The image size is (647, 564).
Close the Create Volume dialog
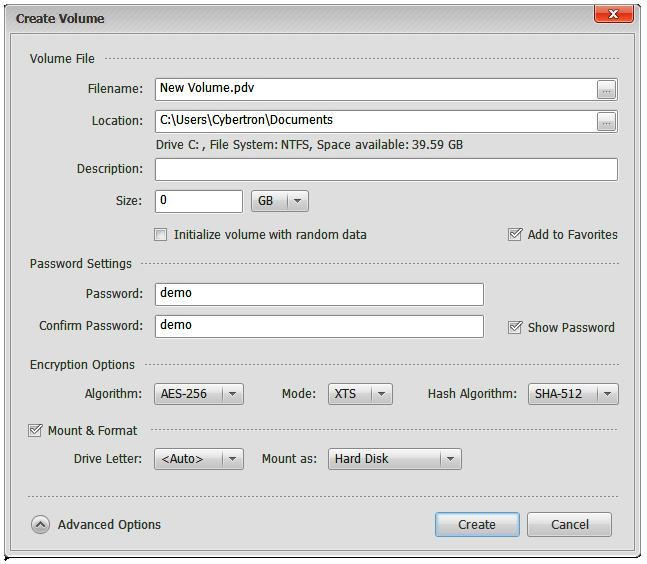pyautogui.click(x=614, y=14)
